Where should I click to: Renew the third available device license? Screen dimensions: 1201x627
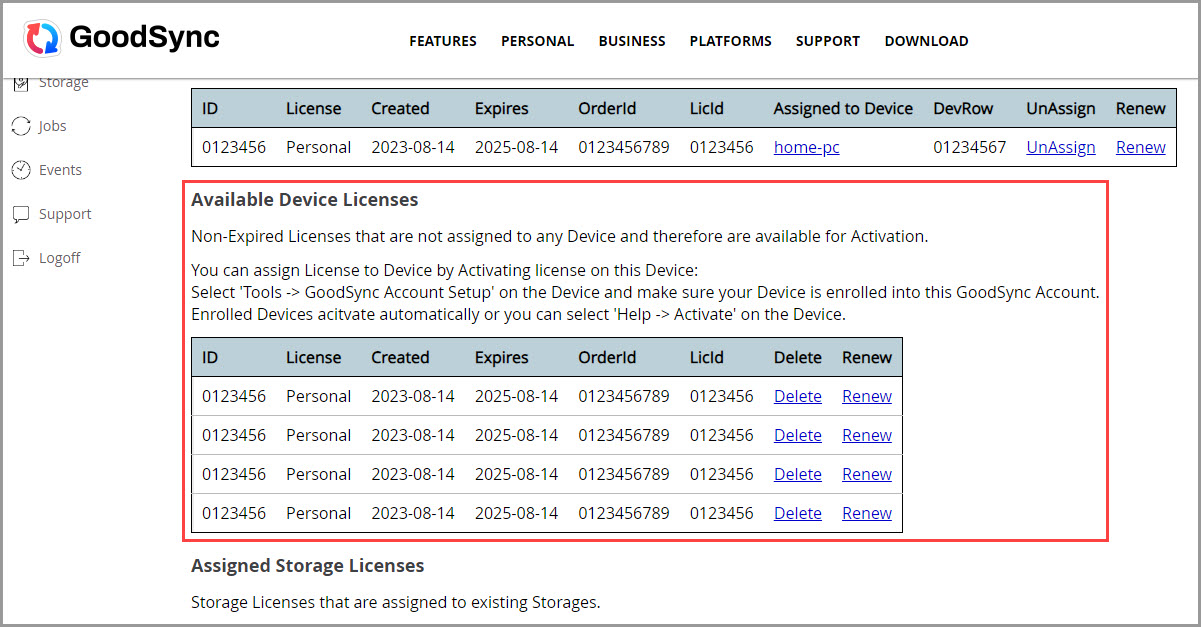[866, 473]
